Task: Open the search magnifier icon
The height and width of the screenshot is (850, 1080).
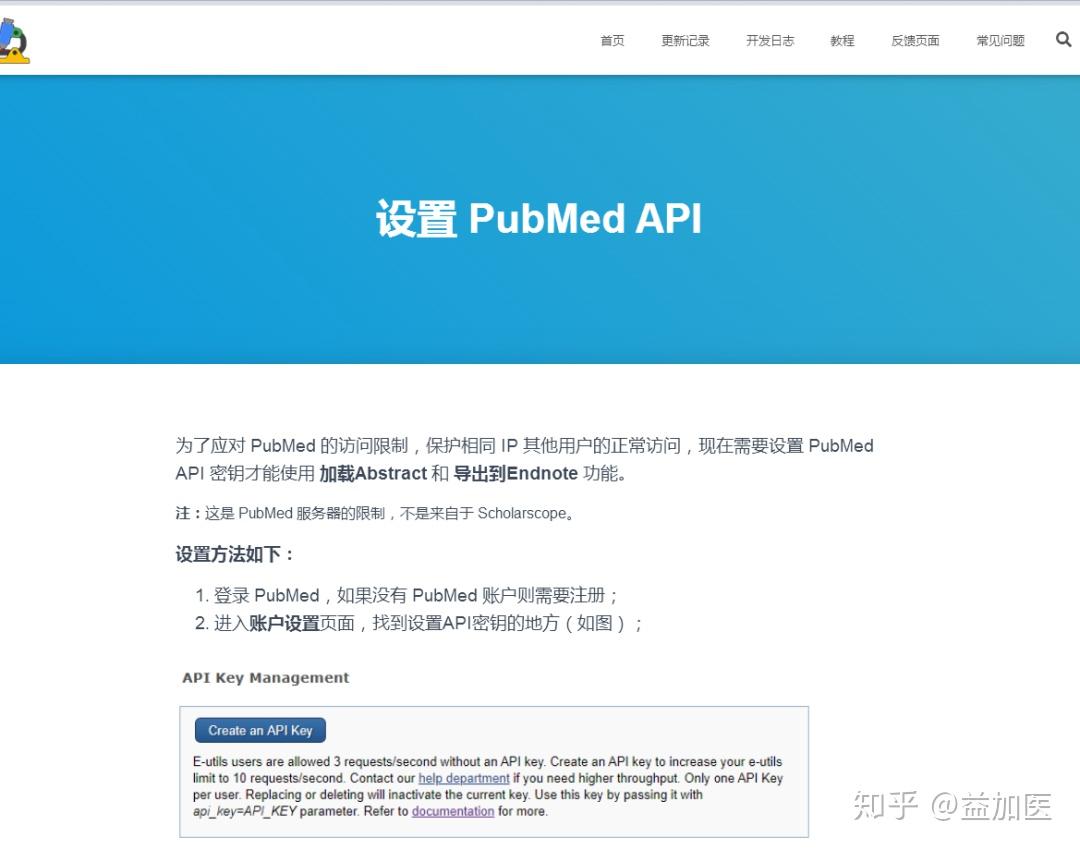Action: tap(1062, 40)
